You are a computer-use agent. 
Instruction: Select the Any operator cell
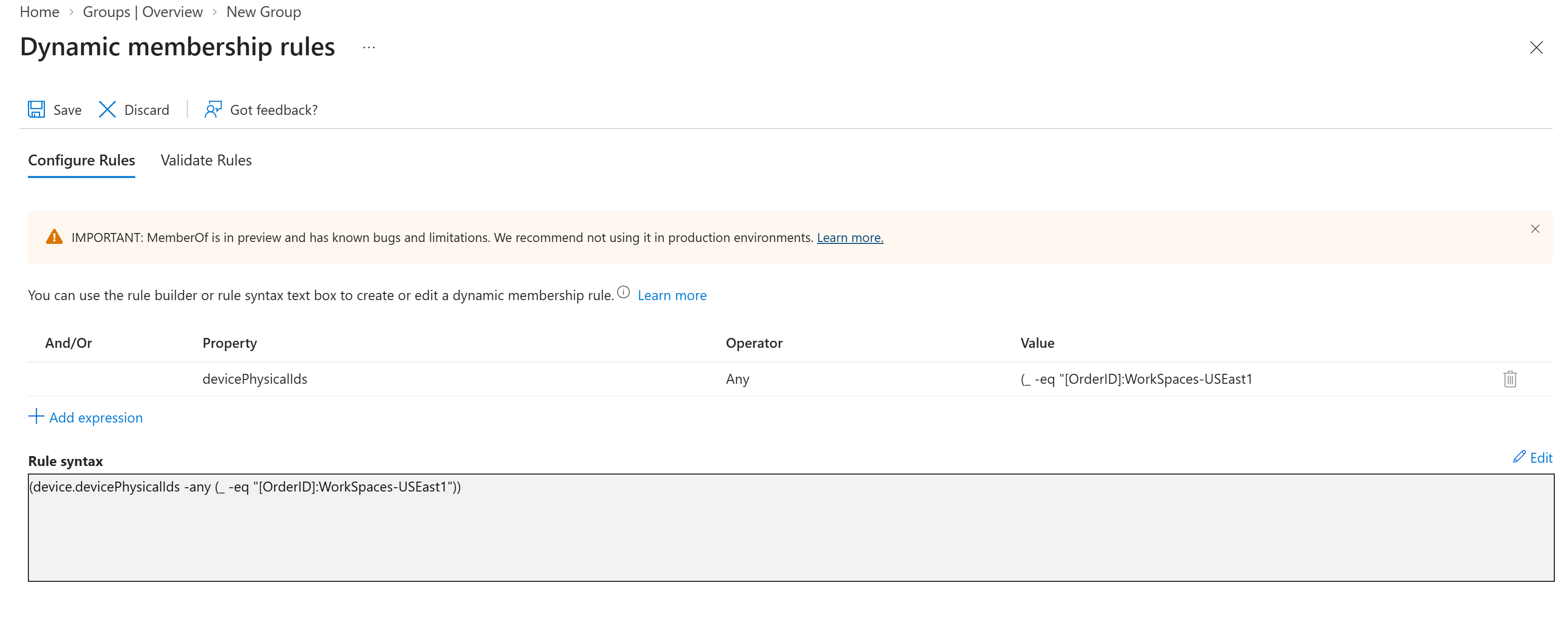click(737, 380)
